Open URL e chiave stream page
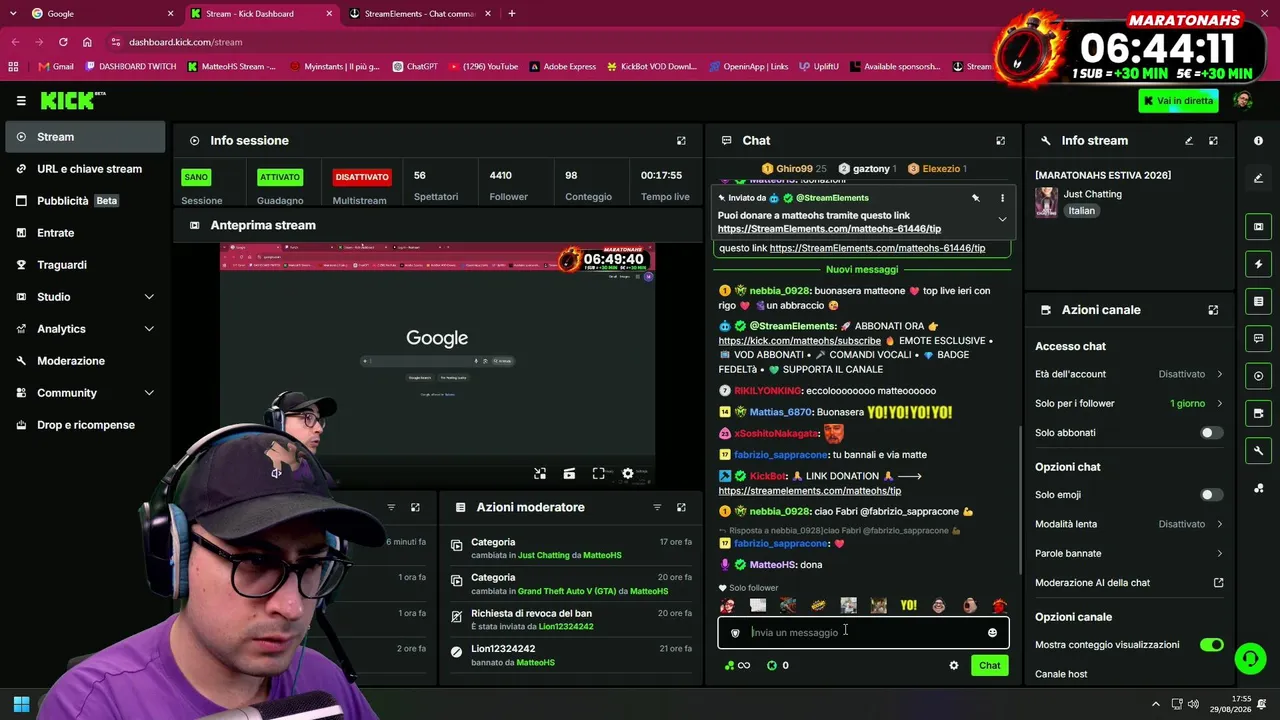The height and width of the screenshot is (720, 1280). point(85,169)
